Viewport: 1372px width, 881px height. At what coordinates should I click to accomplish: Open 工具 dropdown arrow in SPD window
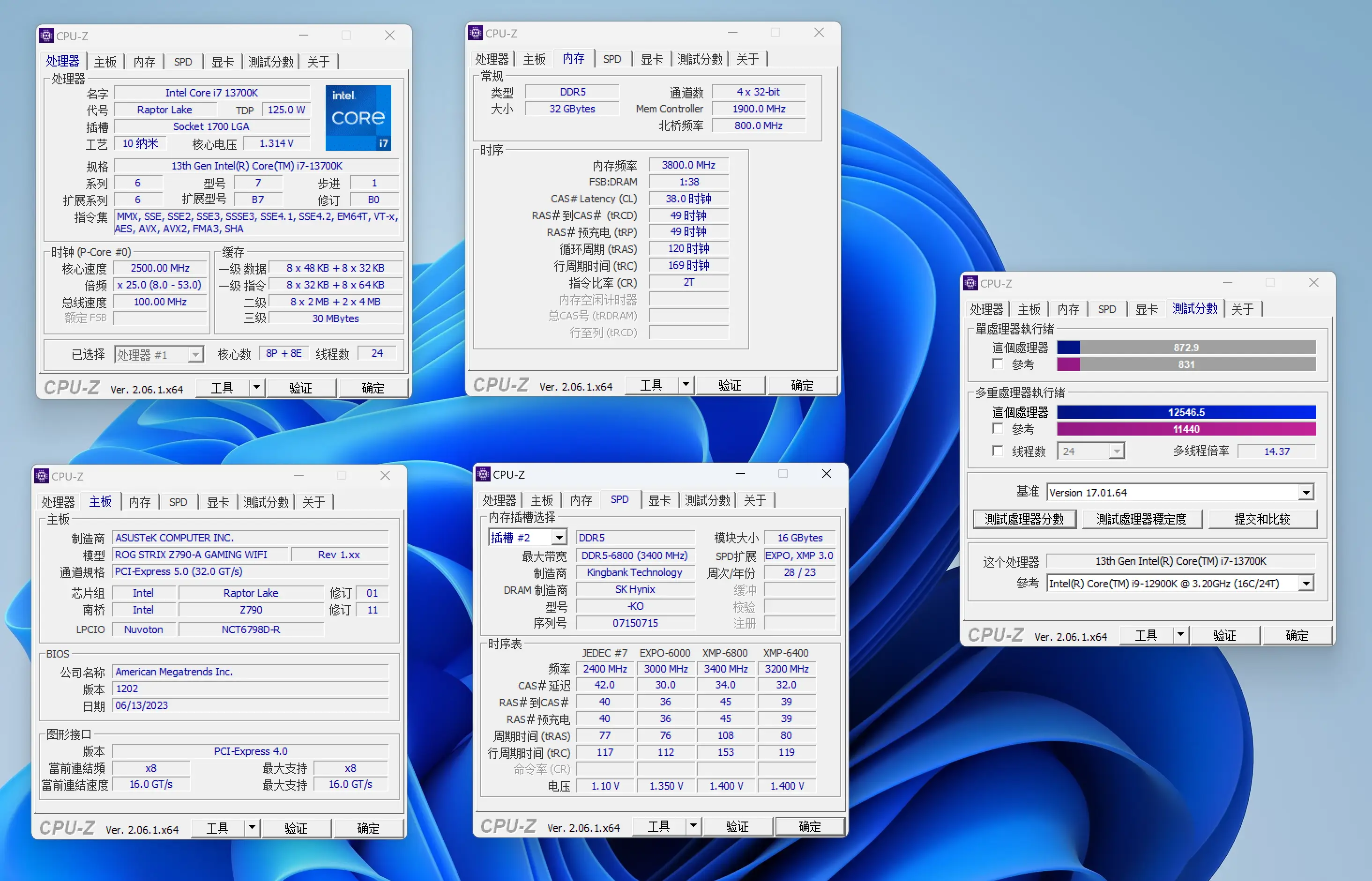click(x=693, y=826)
